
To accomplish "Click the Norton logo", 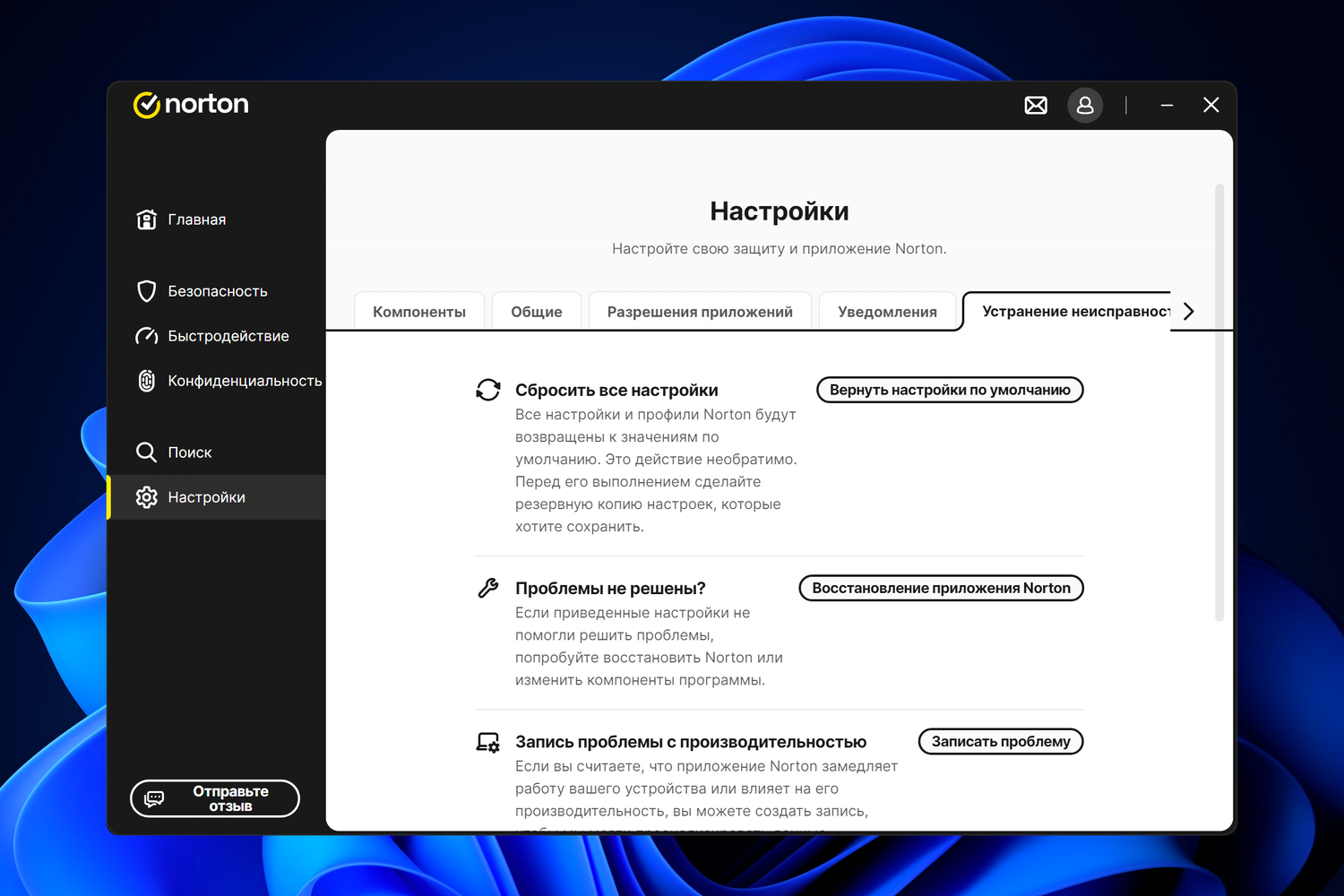I will (191, 105).
